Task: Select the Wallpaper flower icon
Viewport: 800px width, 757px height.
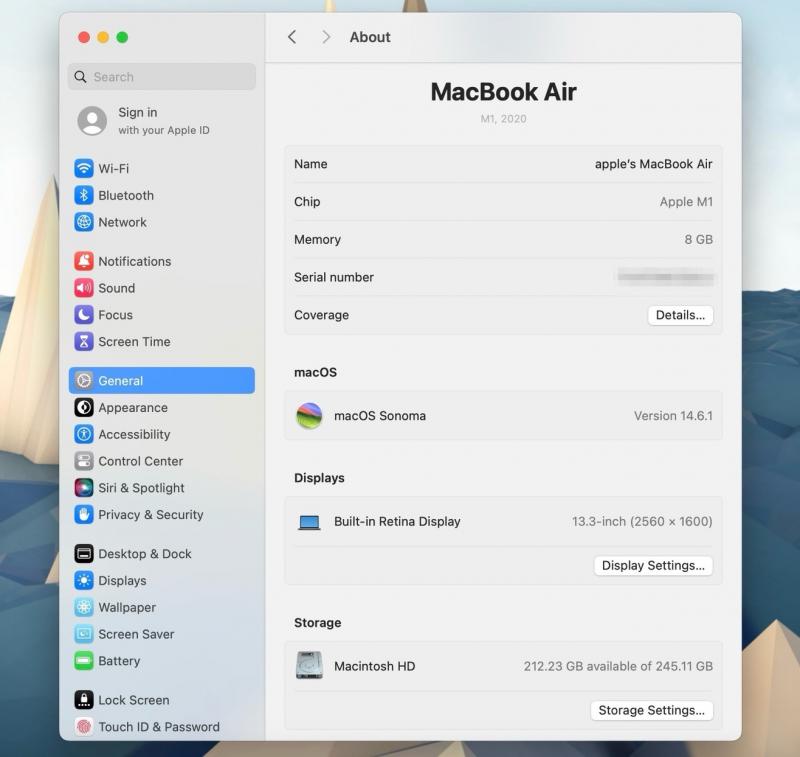Action: [x=84, y=608]
